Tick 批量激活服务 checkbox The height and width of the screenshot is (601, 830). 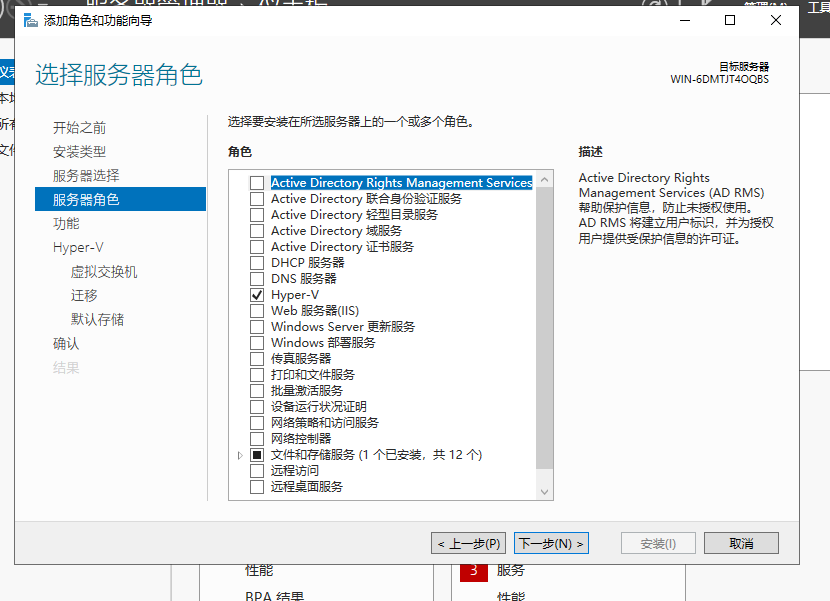point(257,390)
